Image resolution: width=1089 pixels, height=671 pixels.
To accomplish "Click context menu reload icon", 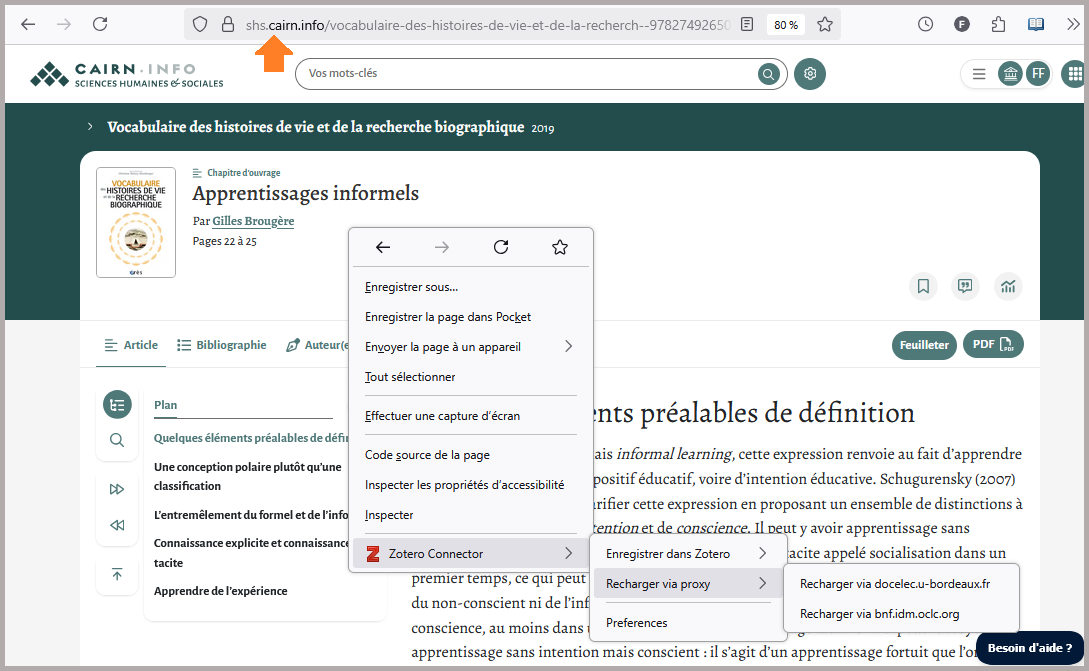I will click(501, 247).
